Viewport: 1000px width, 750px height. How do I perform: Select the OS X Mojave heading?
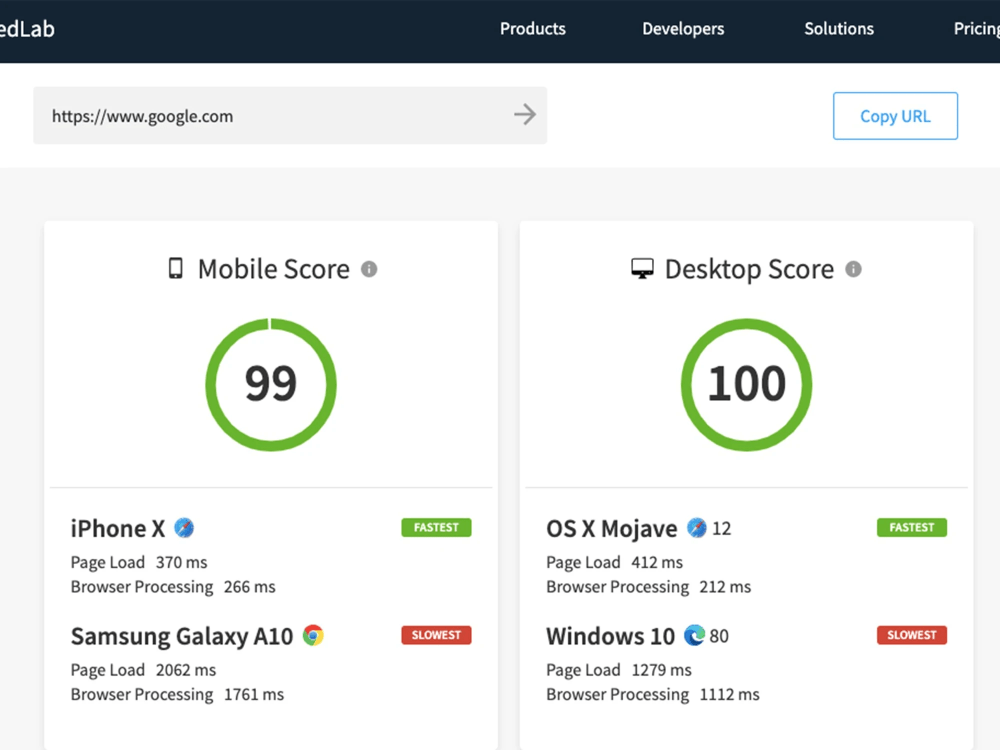point(612,529)
